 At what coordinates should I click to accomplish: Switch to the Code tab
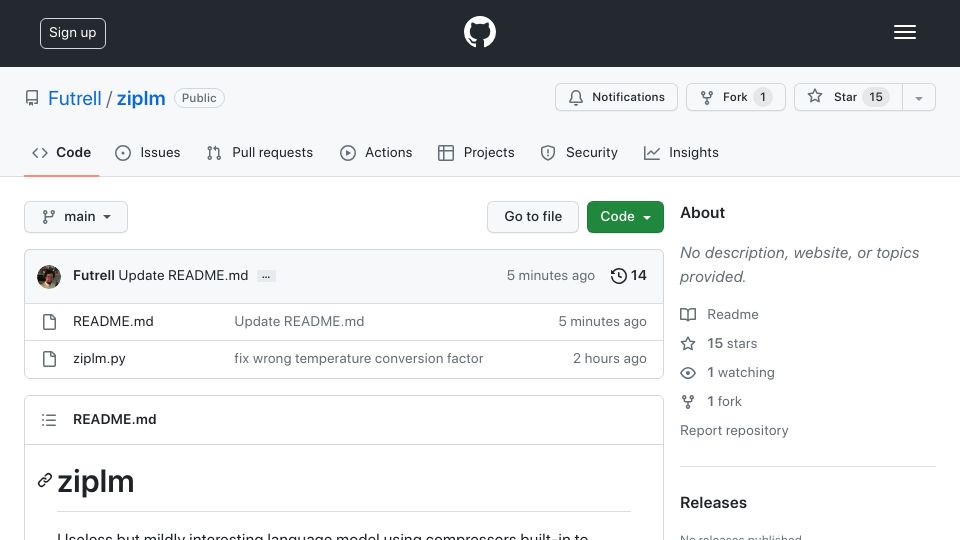[61, 152]
